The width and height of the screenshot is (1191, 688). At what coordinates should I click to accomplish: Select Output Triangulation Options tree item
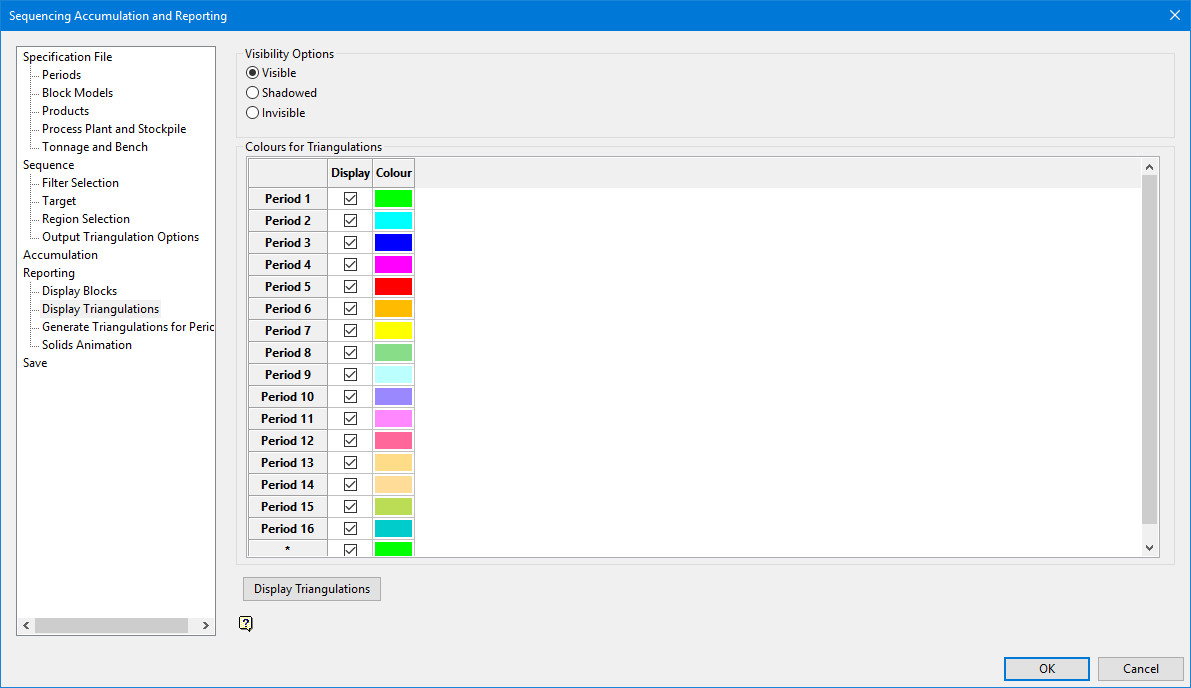point(120,237)
